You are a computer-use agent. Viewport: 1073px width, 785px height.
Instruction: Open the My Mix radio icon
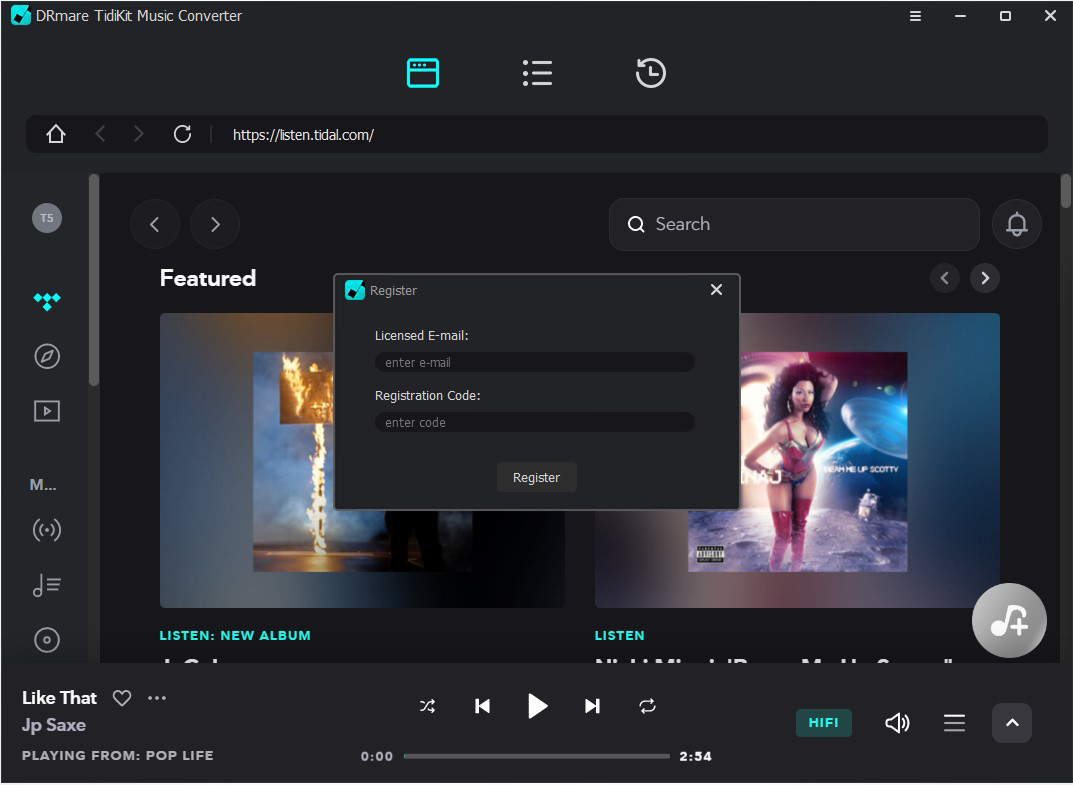pos(47,530)
